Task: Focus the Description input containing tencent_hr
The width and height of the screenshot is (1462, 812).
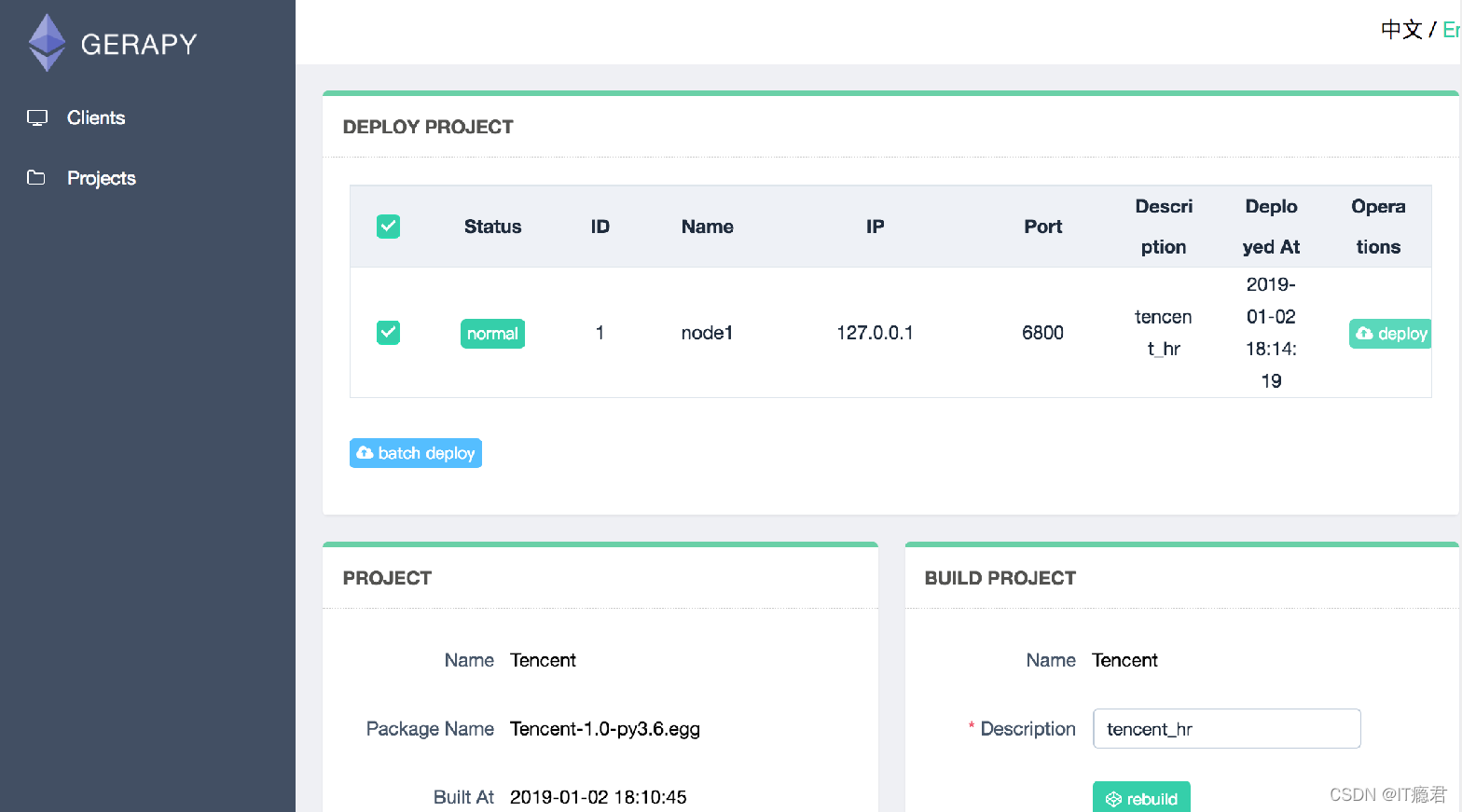Action: pyautogui.click(x=1226, y=728)
